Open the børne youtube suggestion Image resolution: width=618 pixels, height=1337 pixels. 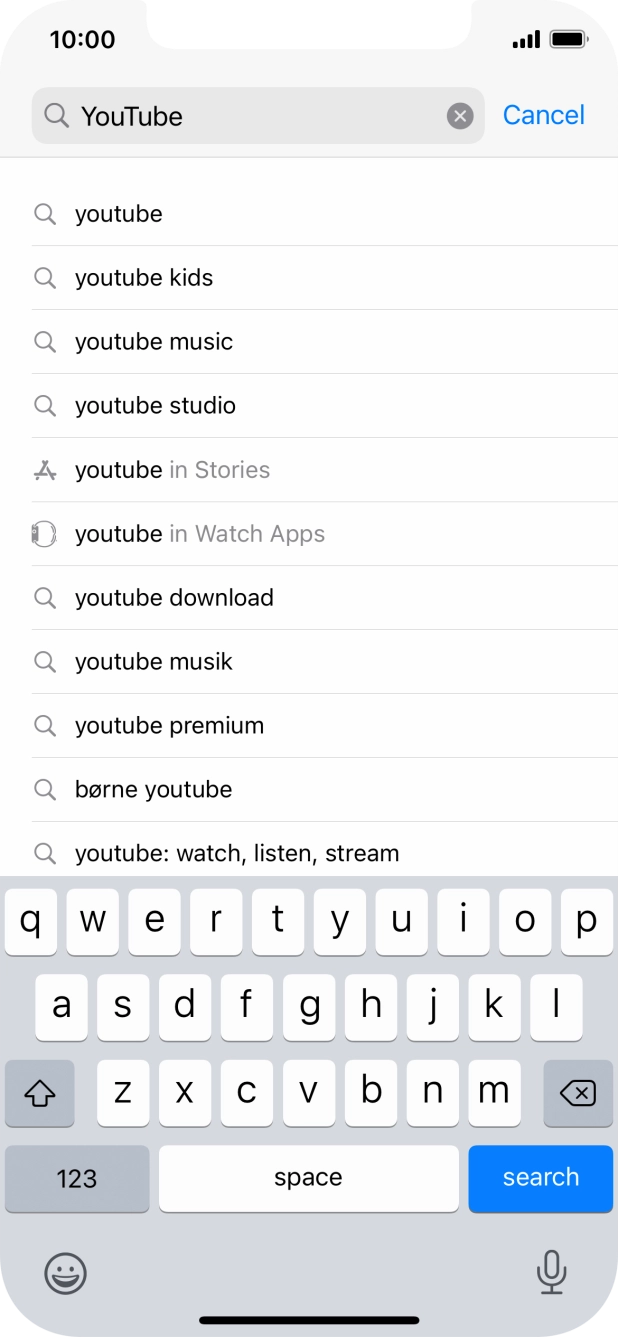152,789
